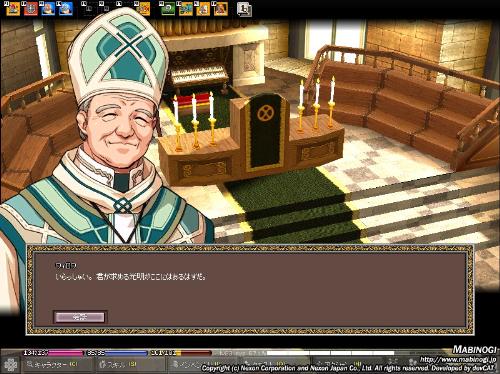Viewport: 500px width, 374px height.
Task: Click the eighth orange skill hotkey icon
Action: click(143, 9)
